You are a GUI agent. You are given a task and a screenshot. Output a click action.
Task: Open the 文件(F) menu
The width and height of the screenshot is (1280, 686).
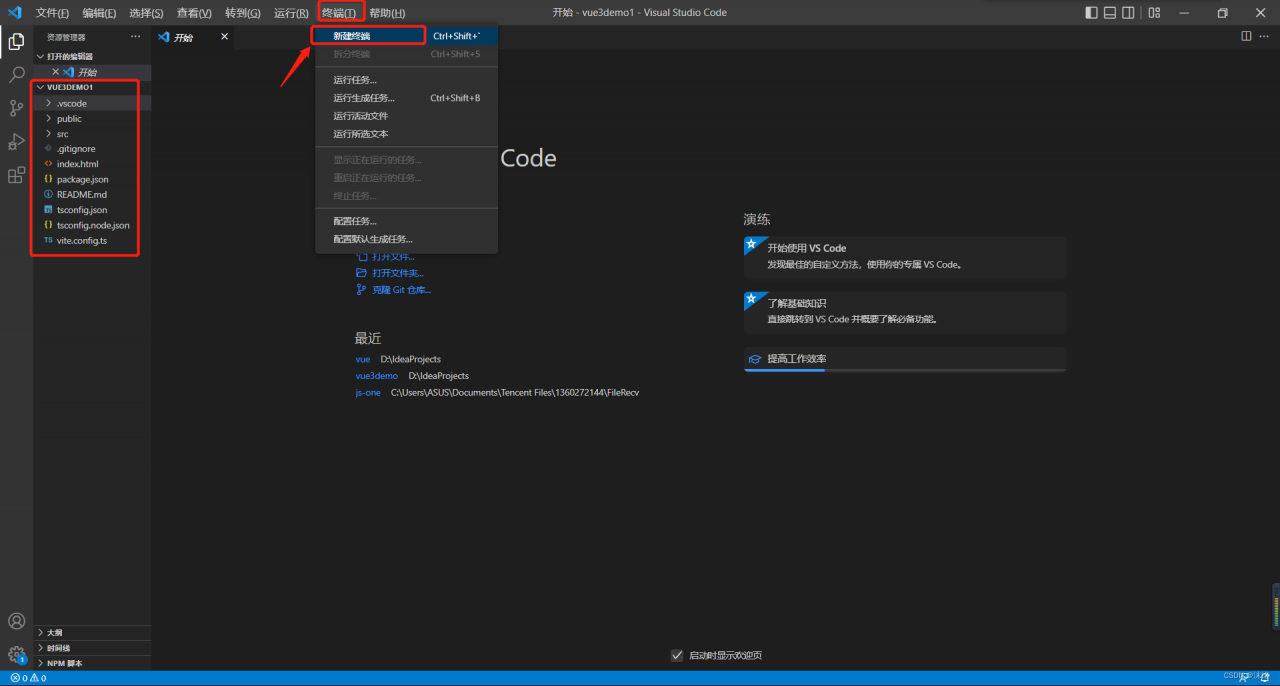point(52,13)
